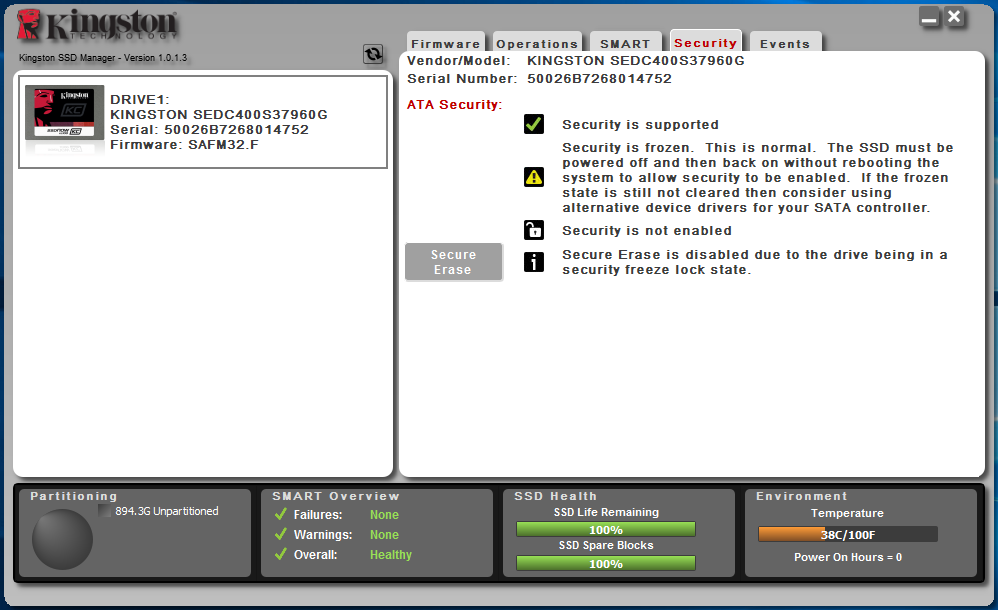Click checkmark next to Overall

click(x=281, y=554)
